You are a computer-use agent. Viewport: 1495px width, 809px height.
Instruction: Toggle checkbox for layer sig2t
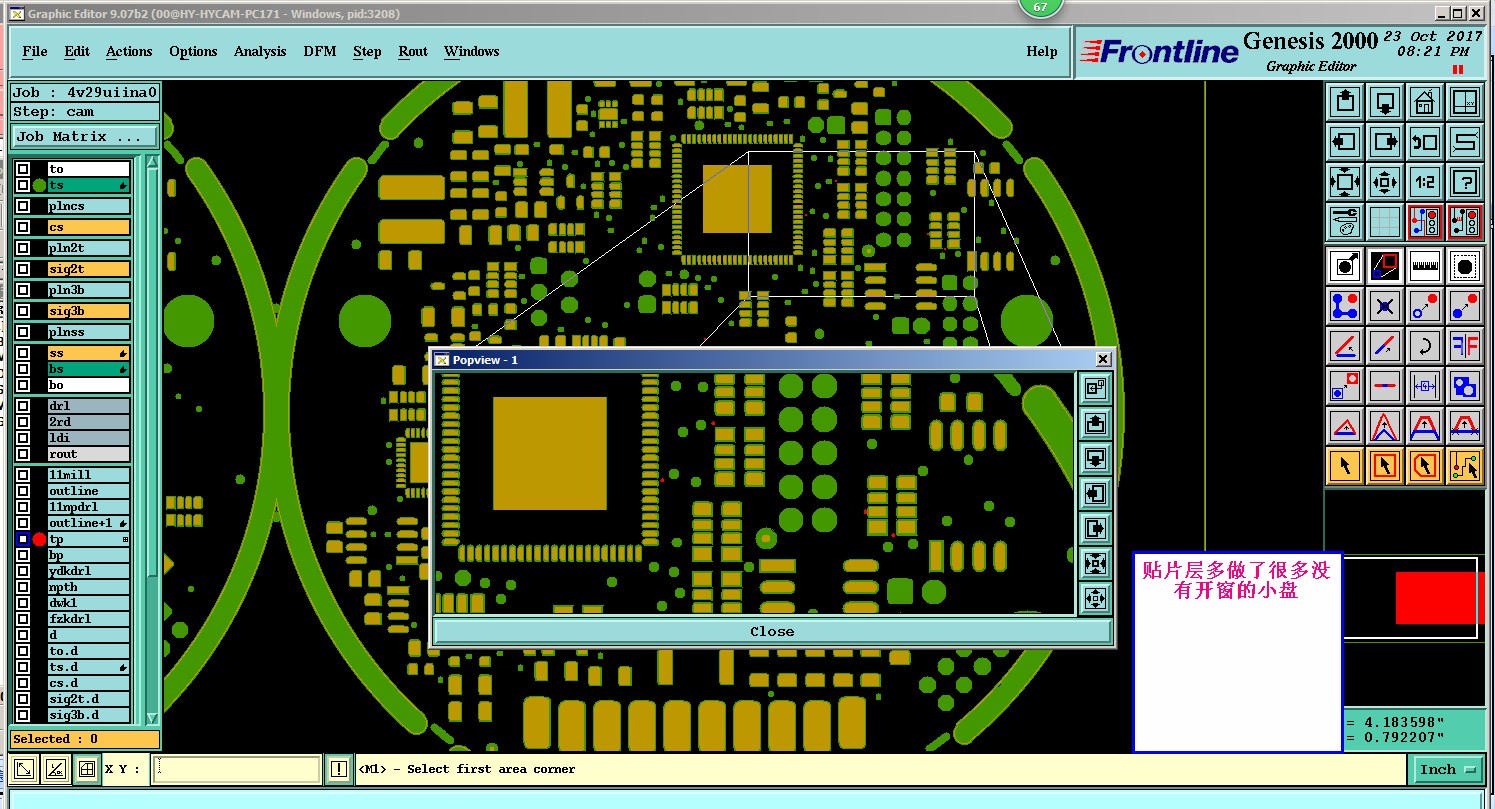23,269
